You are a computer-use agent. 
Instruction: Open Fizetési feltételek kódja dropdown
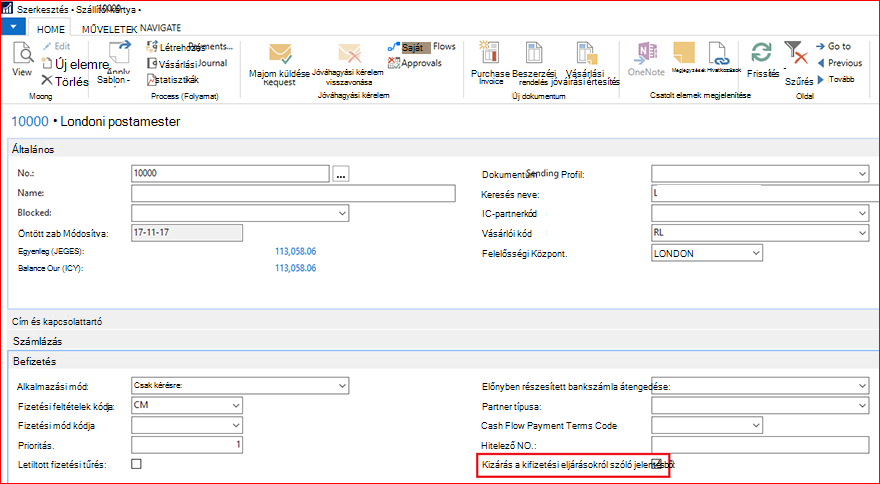tap(236, 405)
